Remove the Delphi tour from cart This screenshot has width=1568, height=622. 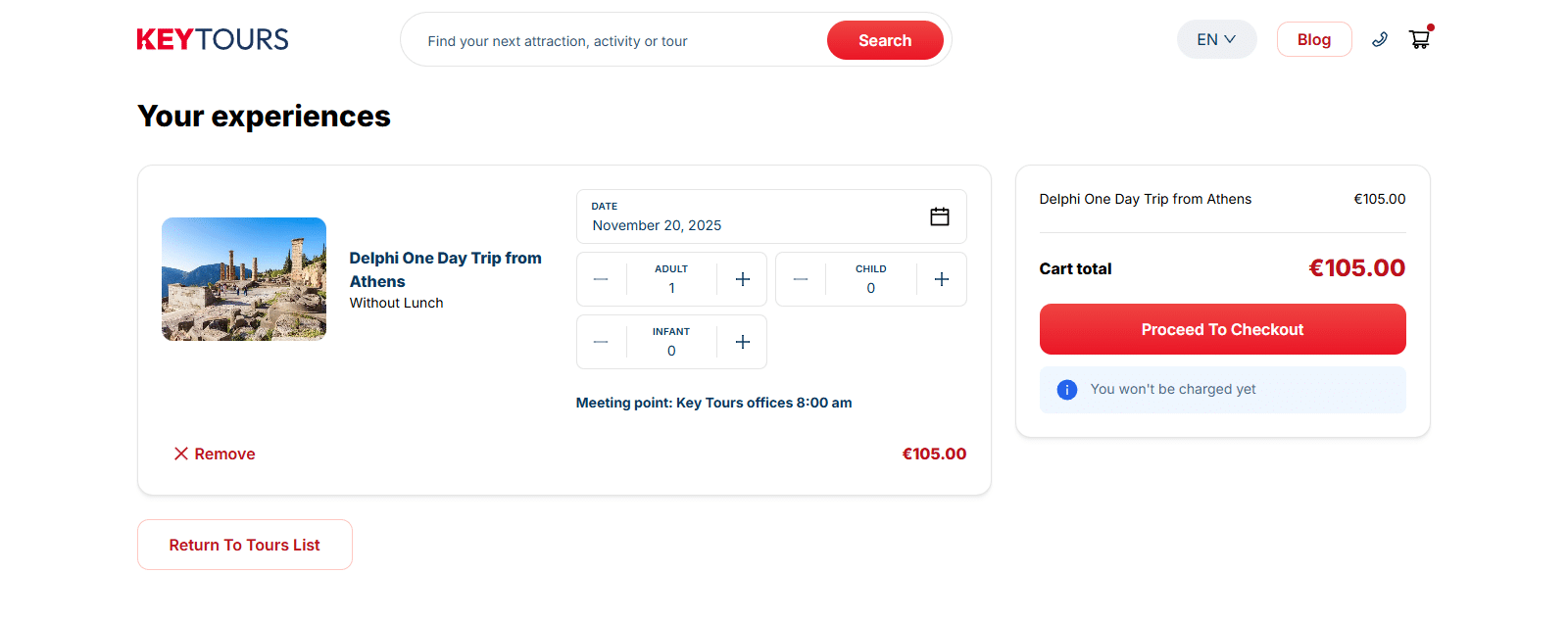tap(215, 454)
